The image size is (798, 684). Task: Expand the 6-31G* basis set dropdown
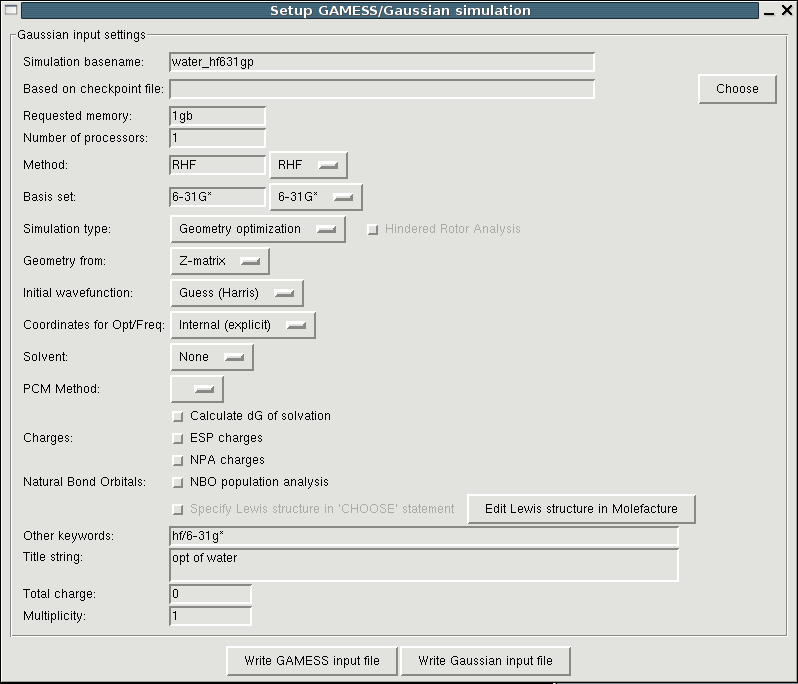(316, 197)
